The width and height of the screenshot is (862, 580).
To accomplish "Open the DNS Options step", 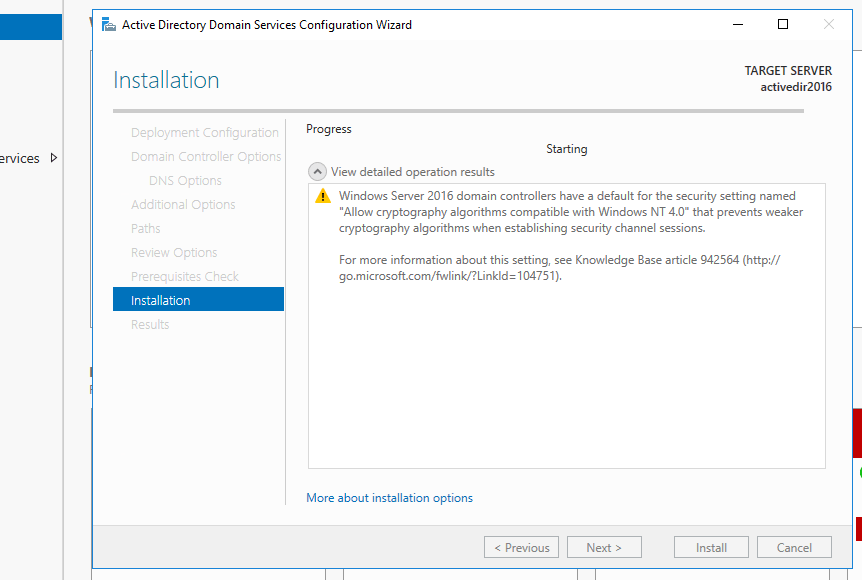I will point(185,181).
